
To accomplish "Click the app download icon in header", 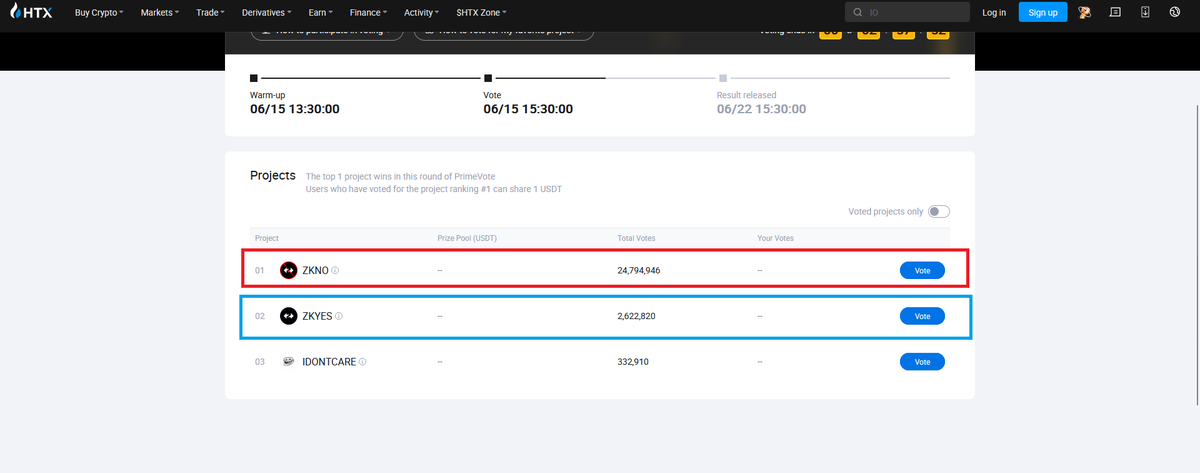I will (1145, 12).
